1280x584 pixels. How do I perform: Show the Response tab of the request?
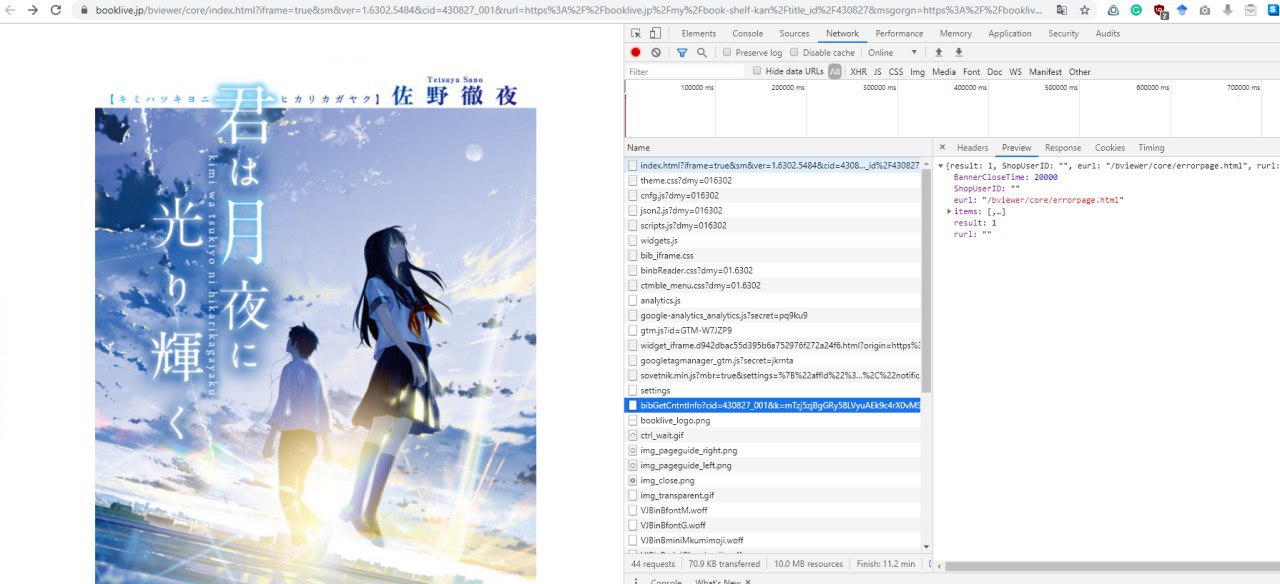tap(1063, 147)
